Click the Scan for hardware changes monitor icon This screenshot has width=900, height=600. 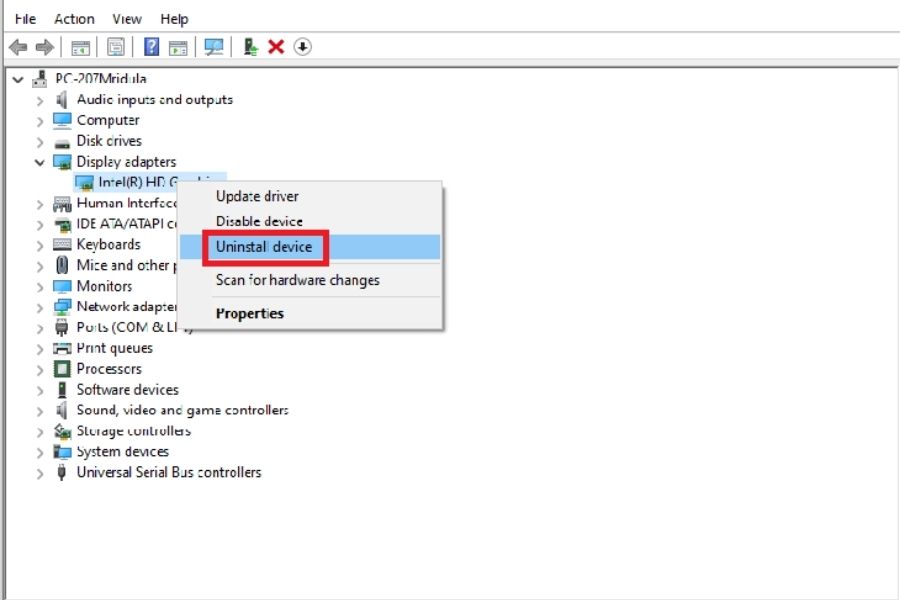[x=213, y=47]
